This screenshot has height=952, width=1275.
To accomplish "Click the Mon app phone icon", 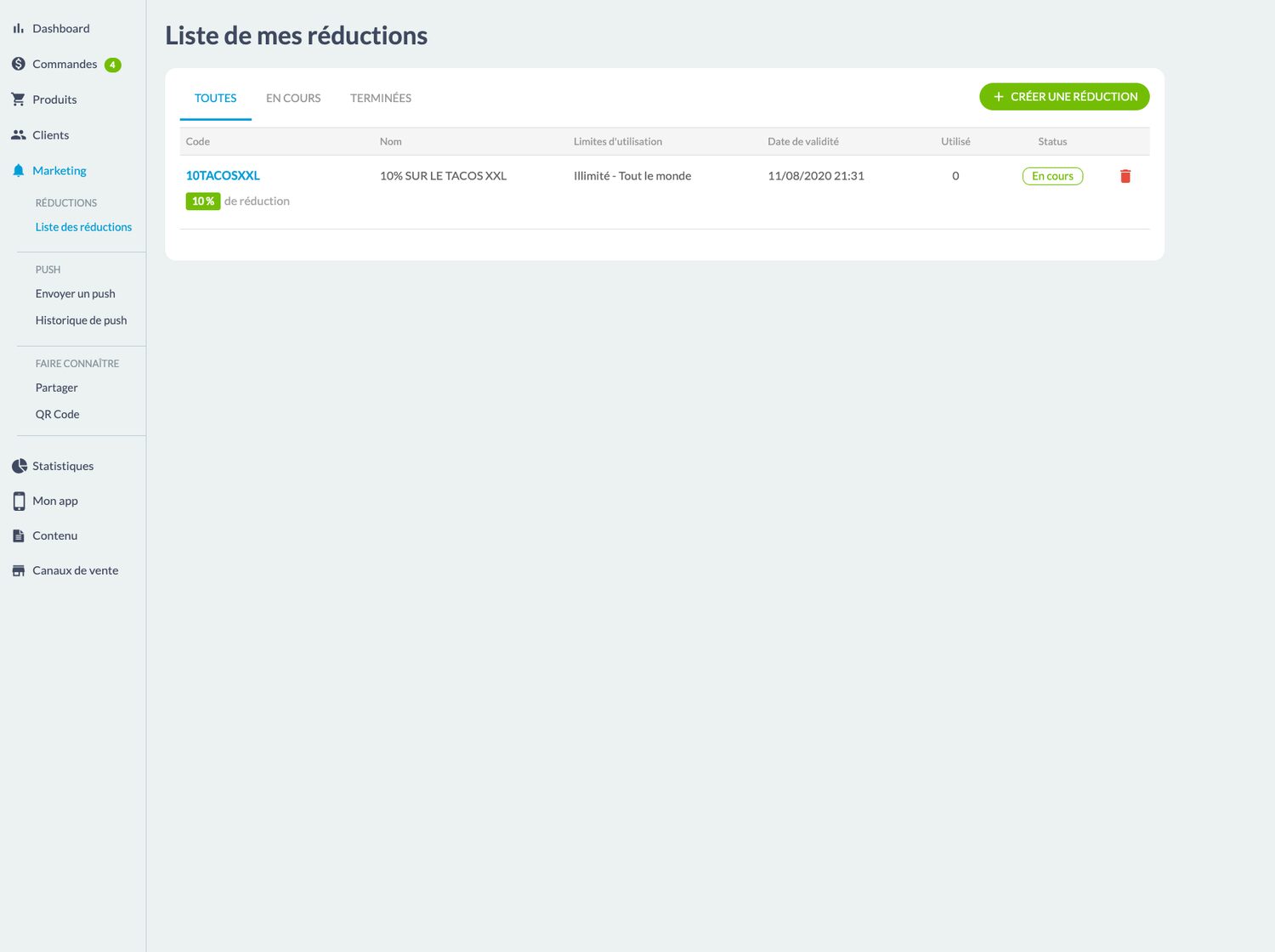I will point(19,501).
